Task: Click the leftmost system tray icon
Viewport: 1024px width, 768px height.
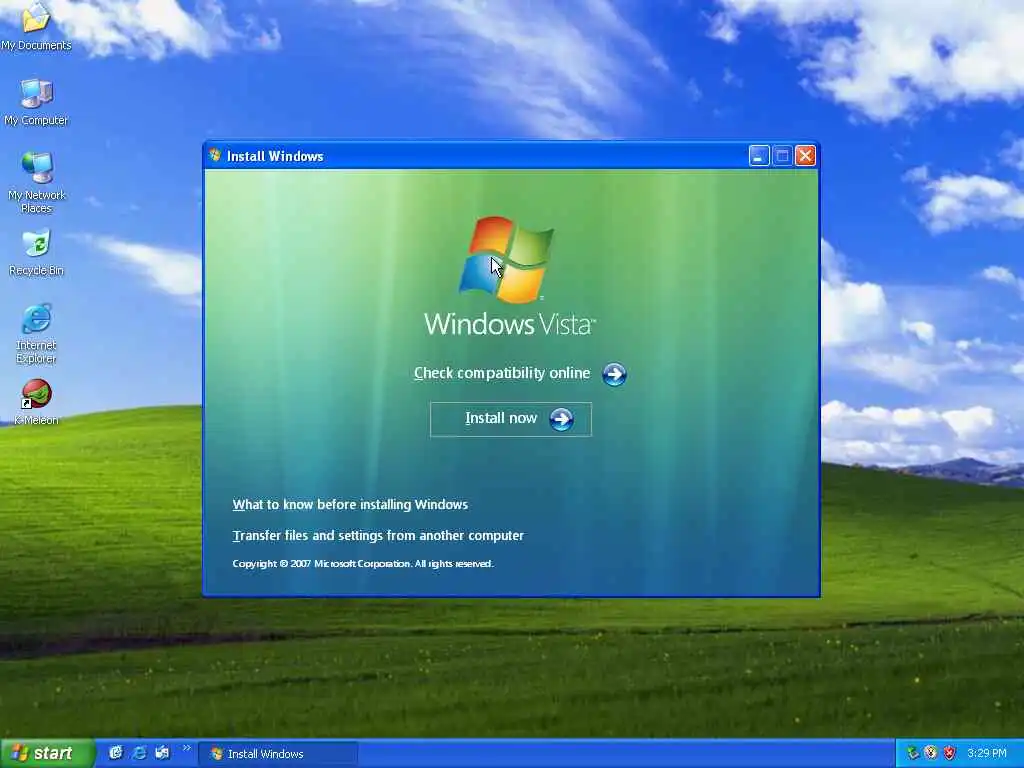Action: coord(913,753)
